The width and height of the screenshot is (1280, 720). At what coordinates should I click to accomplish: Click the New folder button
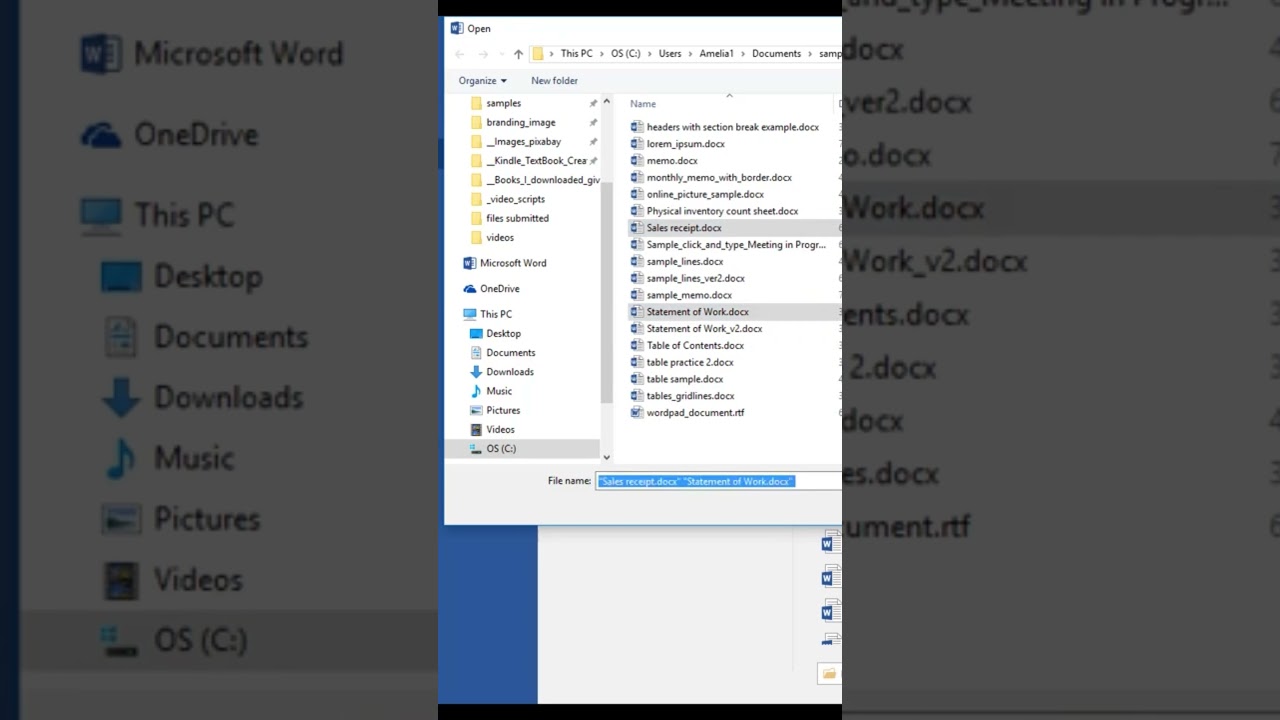(554, 81)
